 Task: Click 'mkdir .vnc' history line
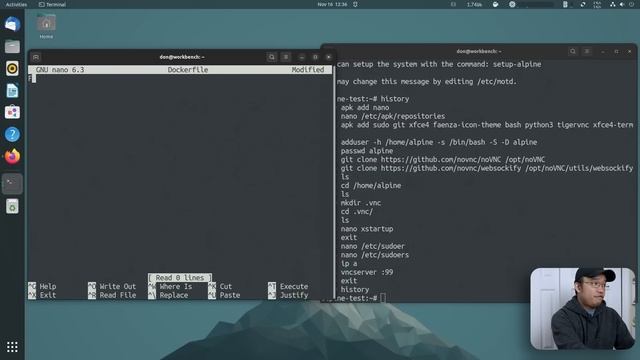pyautogui.click(x=361, y=203)
